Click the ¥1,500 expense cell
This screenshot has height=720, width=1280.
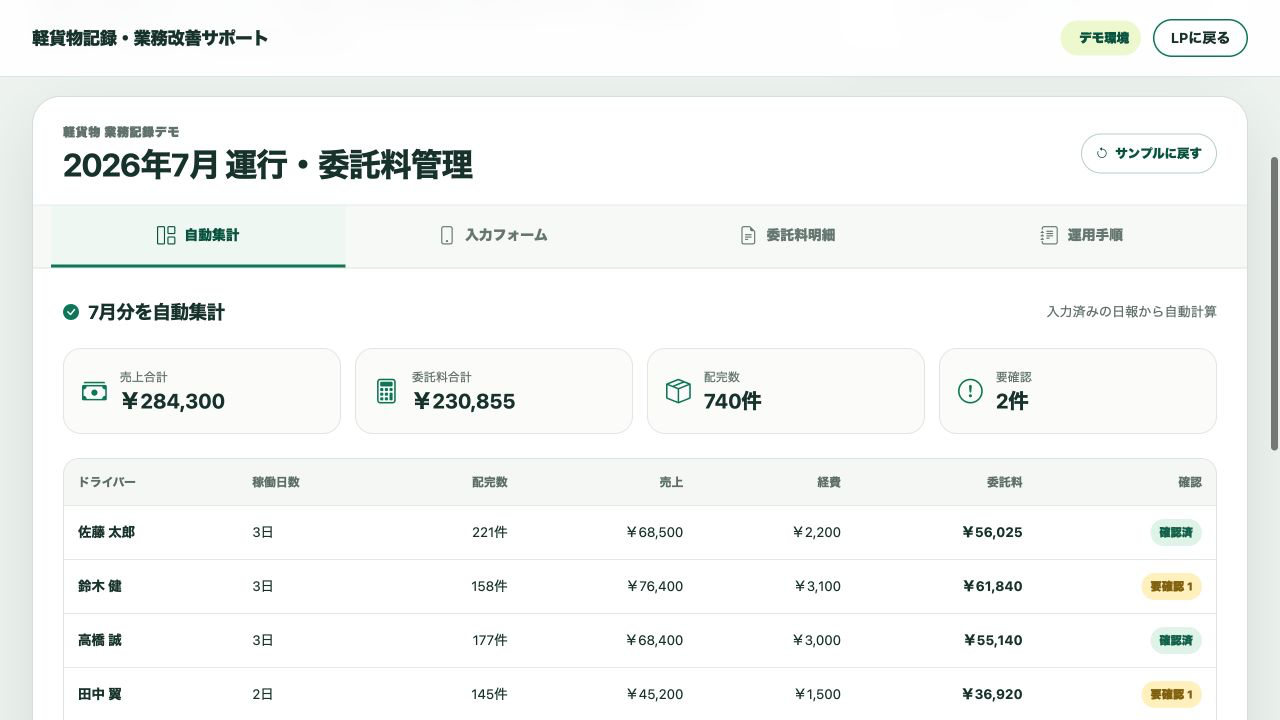[817, 694]
